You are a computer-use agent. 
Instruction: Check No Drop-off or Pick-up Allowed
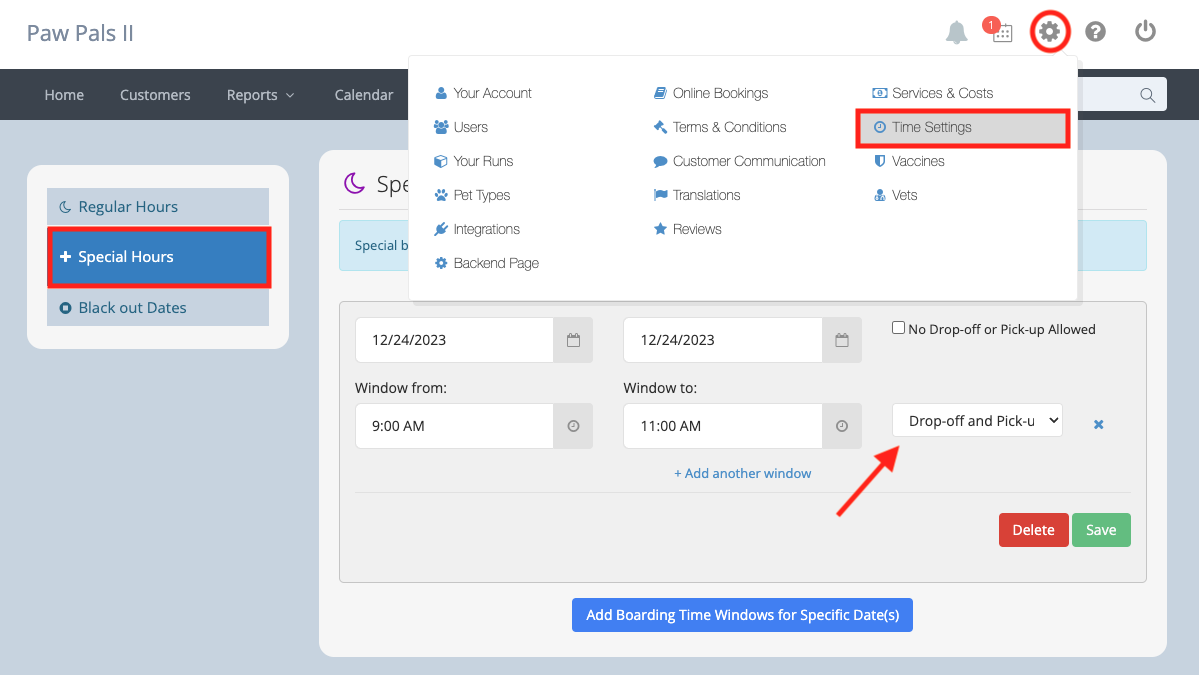pyautogui.click(x=898, y=328)
